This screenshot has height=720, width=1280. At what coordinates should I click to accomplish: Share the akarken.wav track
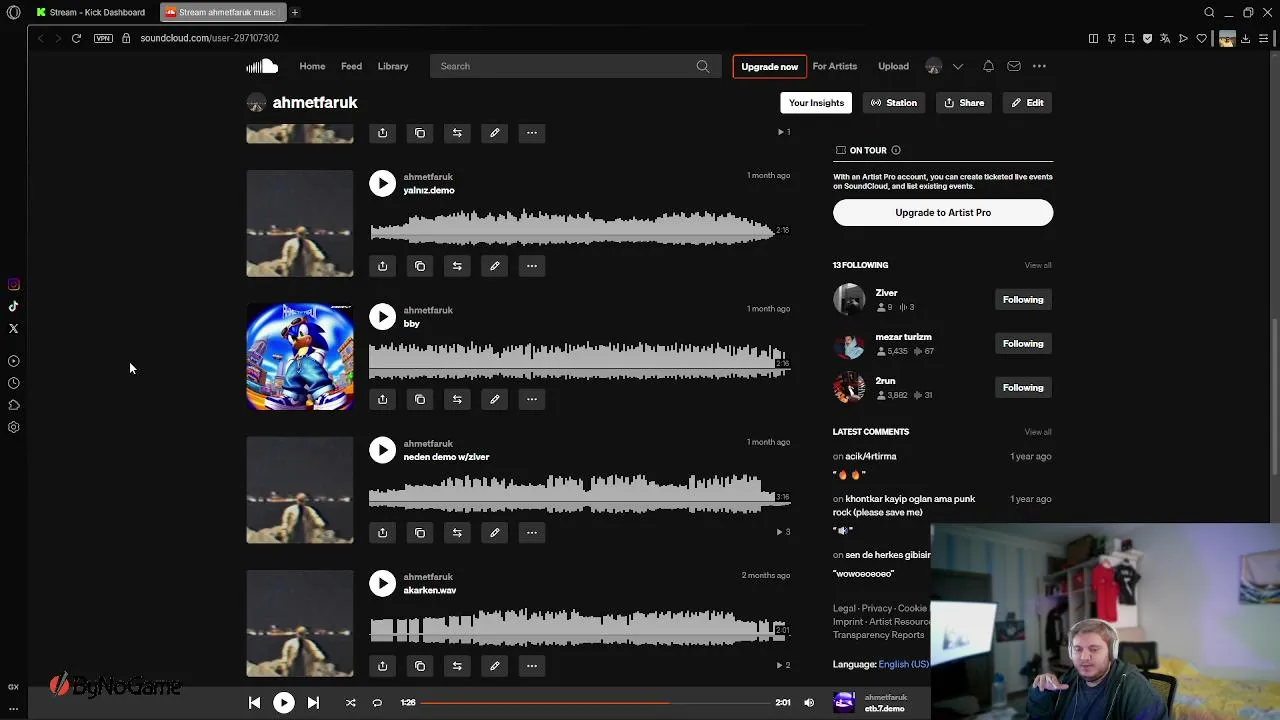coord(382,666)
